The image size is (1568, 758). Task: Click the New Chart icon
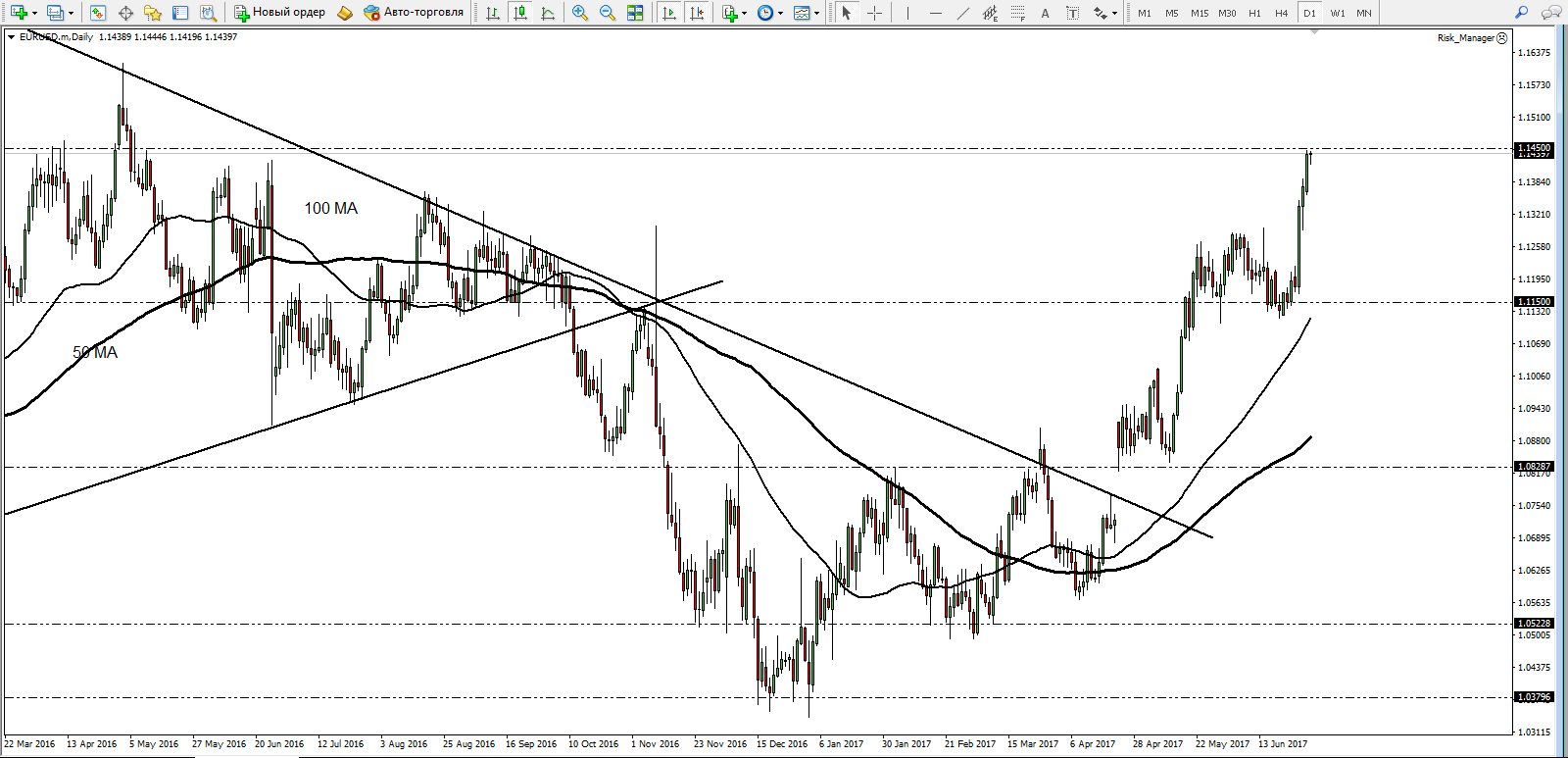pos(19,13)
